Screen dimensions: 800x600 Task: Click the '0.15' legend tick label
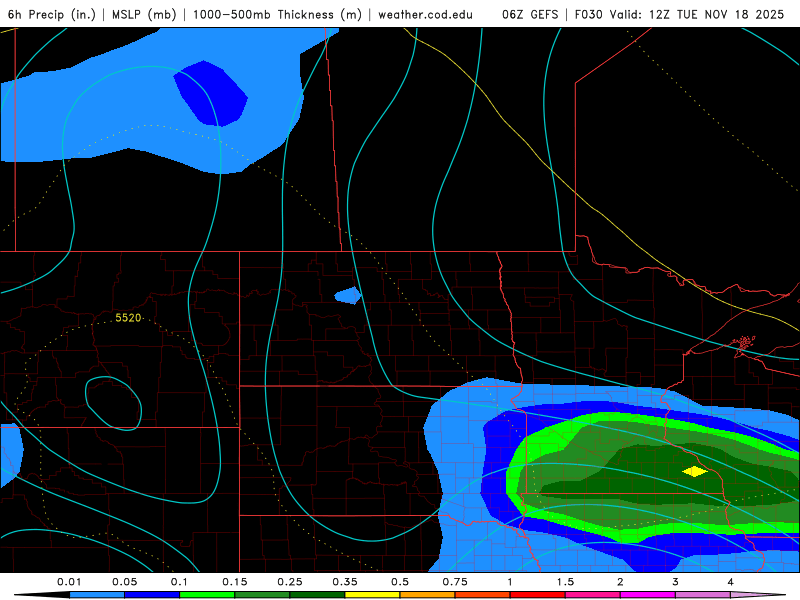pyautogui.click(x=235, y=582)
